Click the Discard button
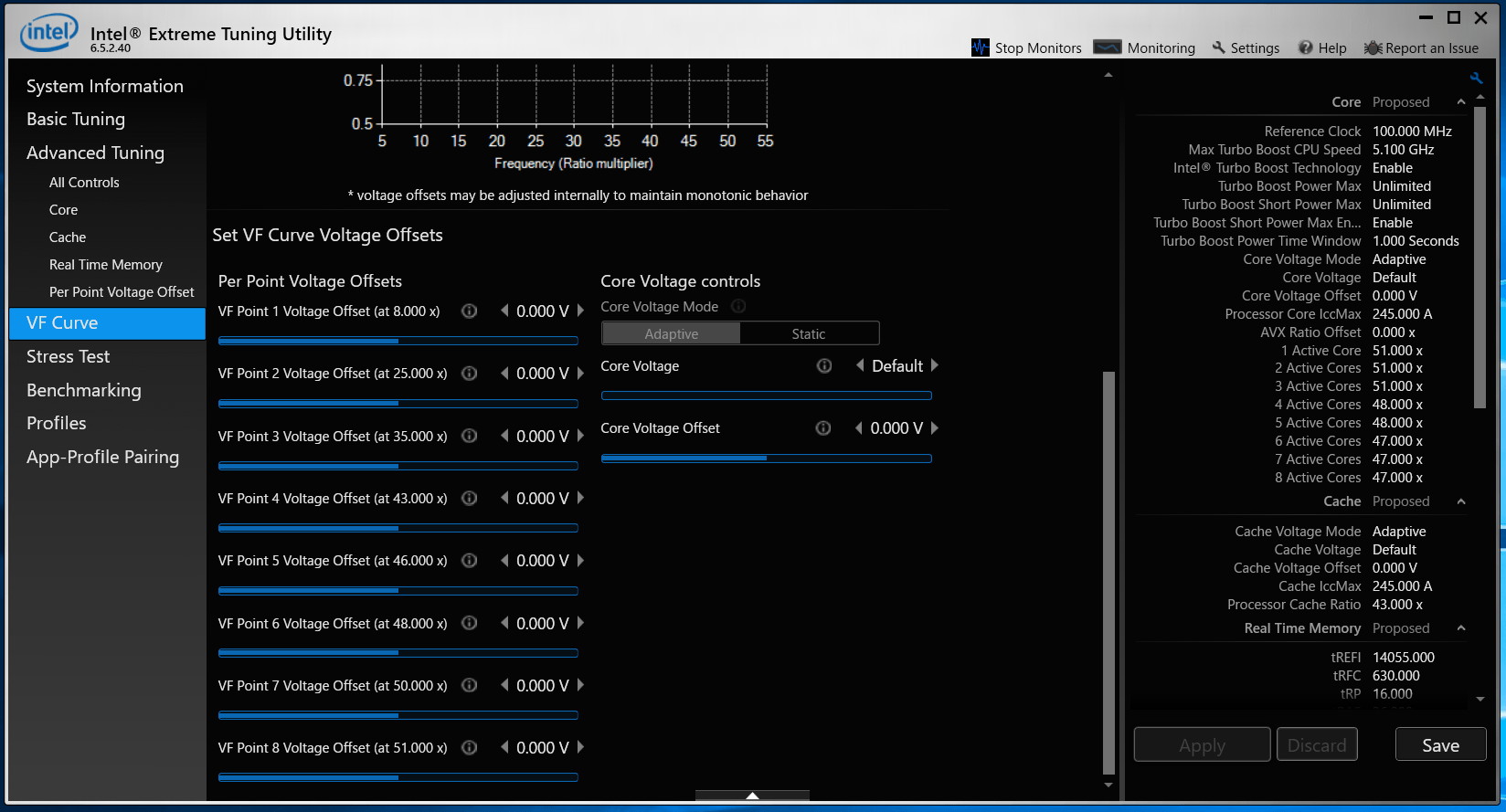The height and width of the screenshot is (812, 1506). tap(1317, 744)
